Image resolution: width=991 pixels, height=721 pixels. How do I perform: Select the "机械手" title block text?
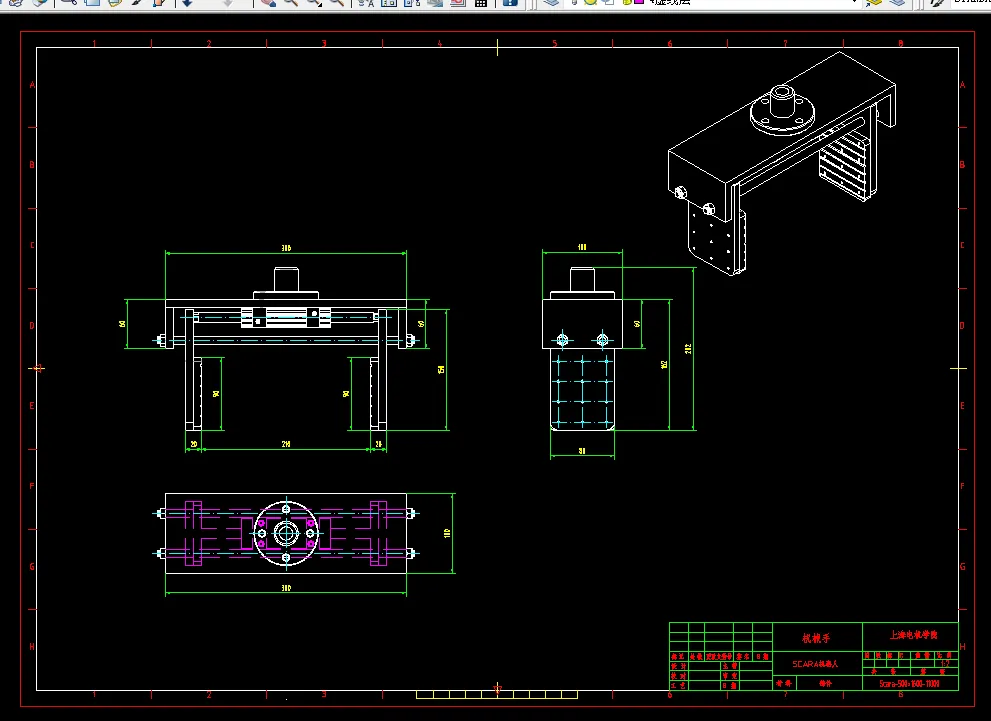point(815,638)
